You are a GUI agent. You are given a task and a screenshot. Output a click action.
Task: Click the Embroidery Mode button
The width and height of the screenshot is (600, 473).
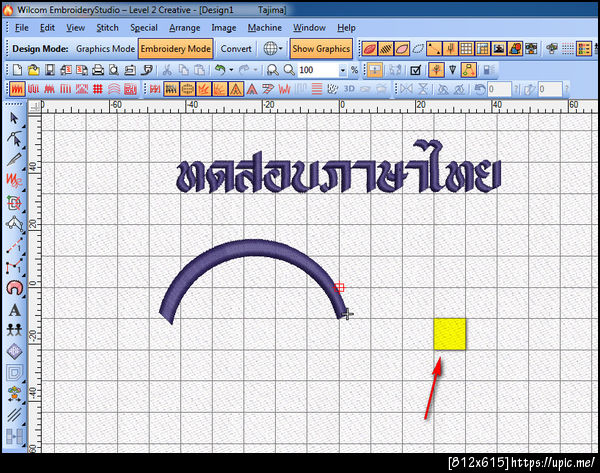tap(176, 49)
